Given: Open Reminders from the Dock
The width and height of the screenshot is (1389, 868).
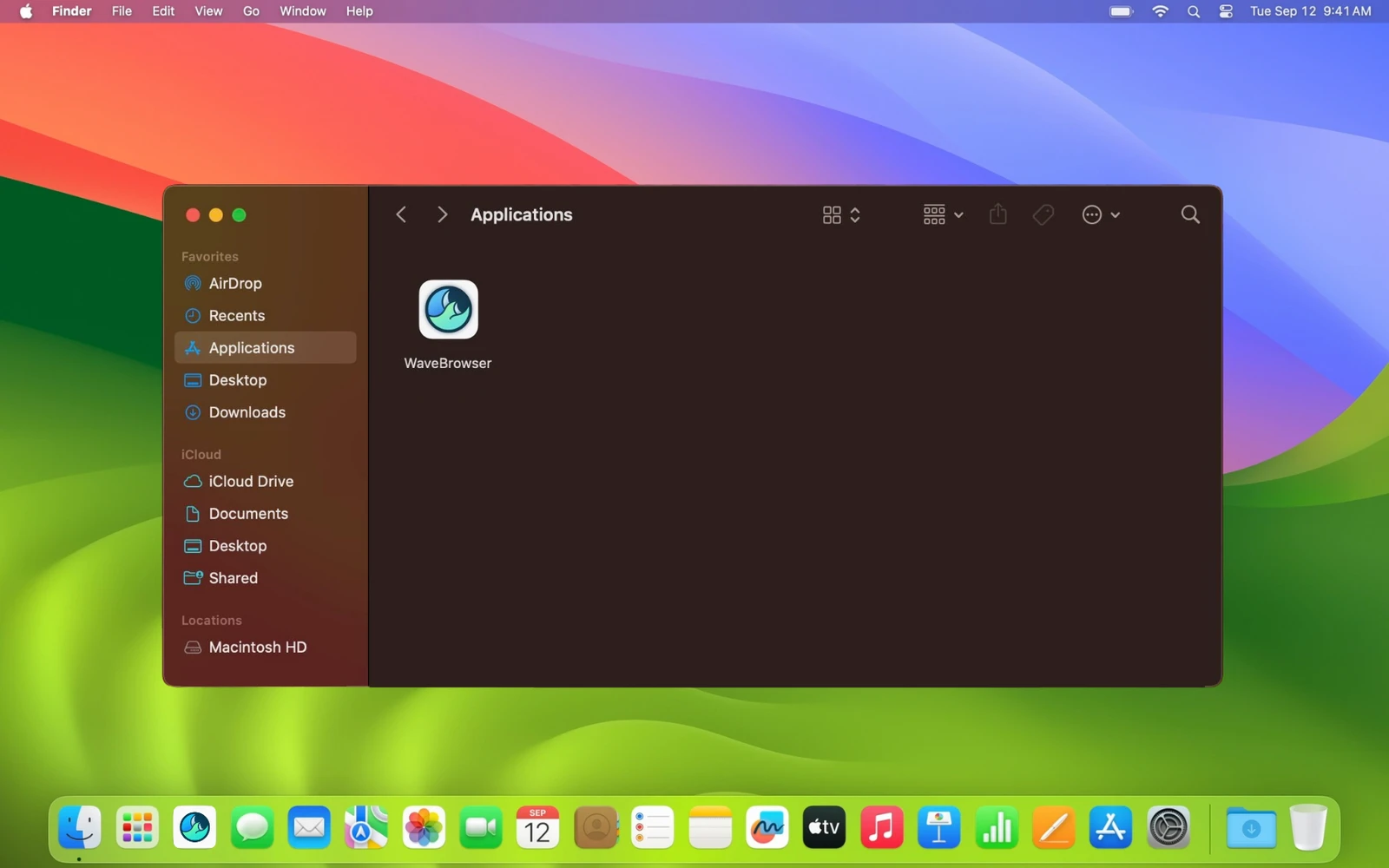Looking at the screenshot, I should 653,827.
